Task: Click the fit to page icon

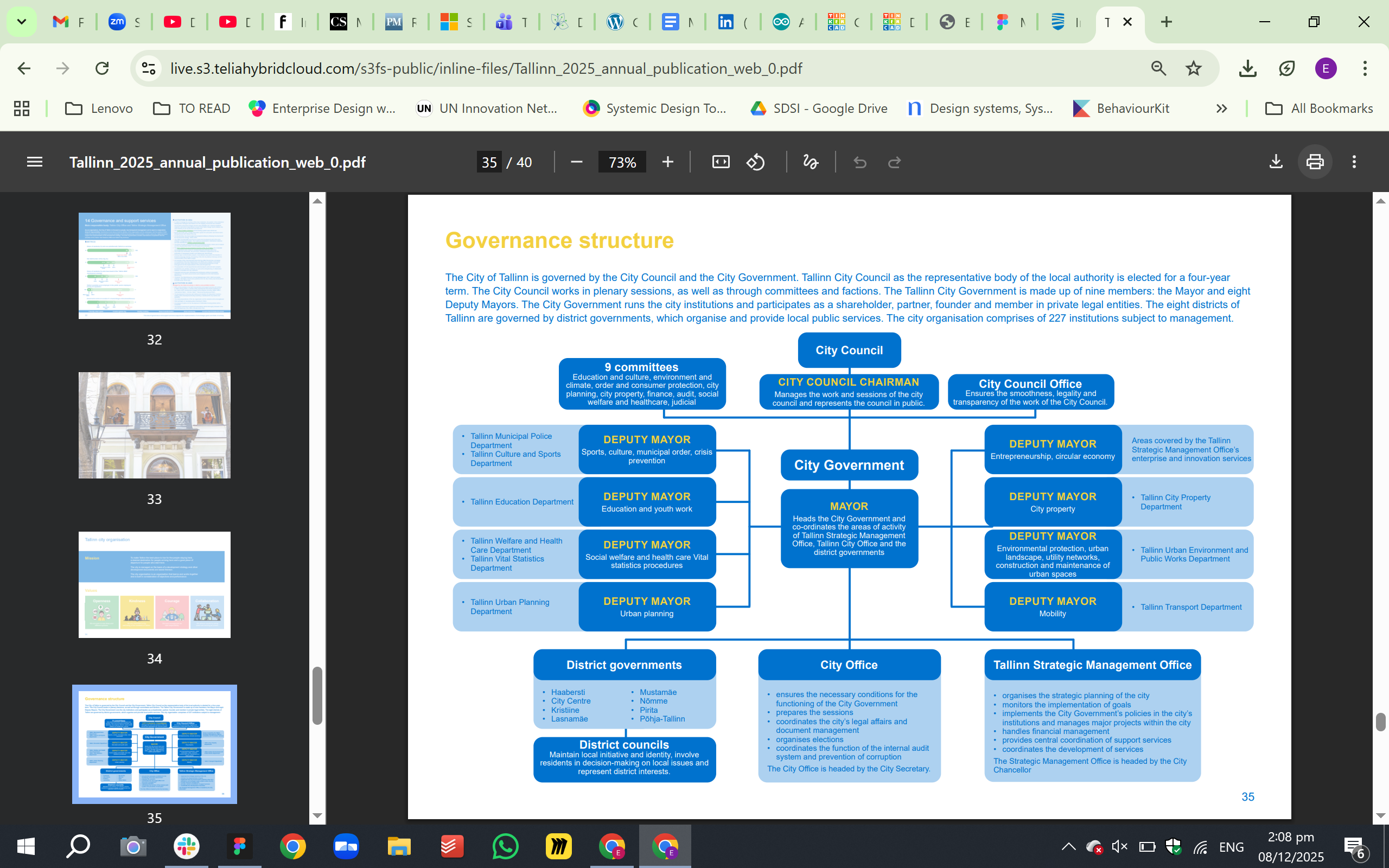Action: tap(721, 162)
